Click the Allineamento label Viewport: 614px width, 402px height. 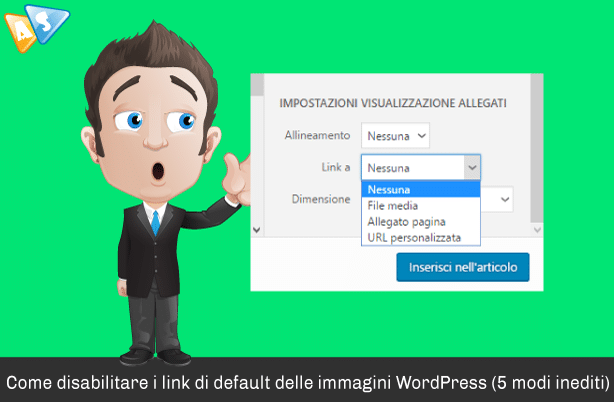tap(317, 135)
